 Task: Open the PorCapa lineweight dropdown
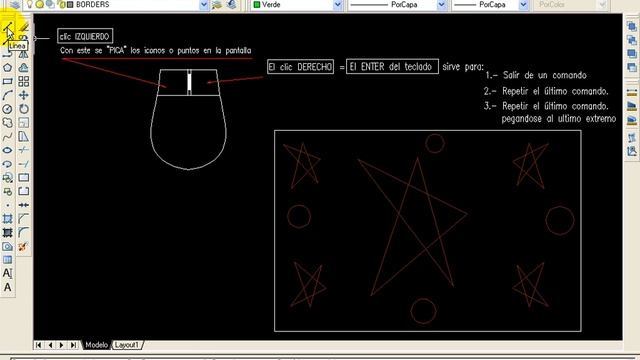coord(523,5)
